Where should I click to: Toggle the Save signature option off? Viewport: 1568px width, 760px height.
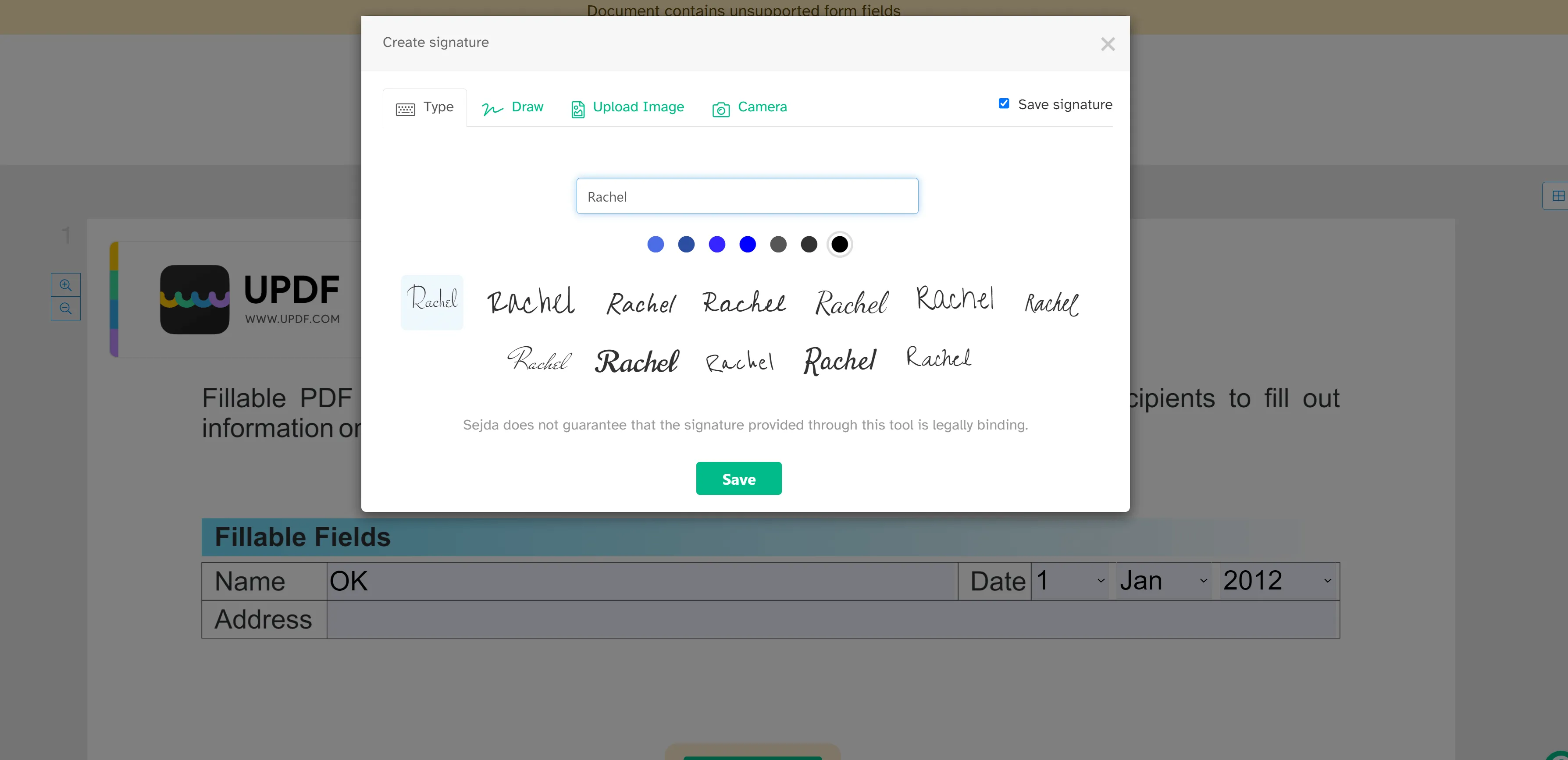1003,104
